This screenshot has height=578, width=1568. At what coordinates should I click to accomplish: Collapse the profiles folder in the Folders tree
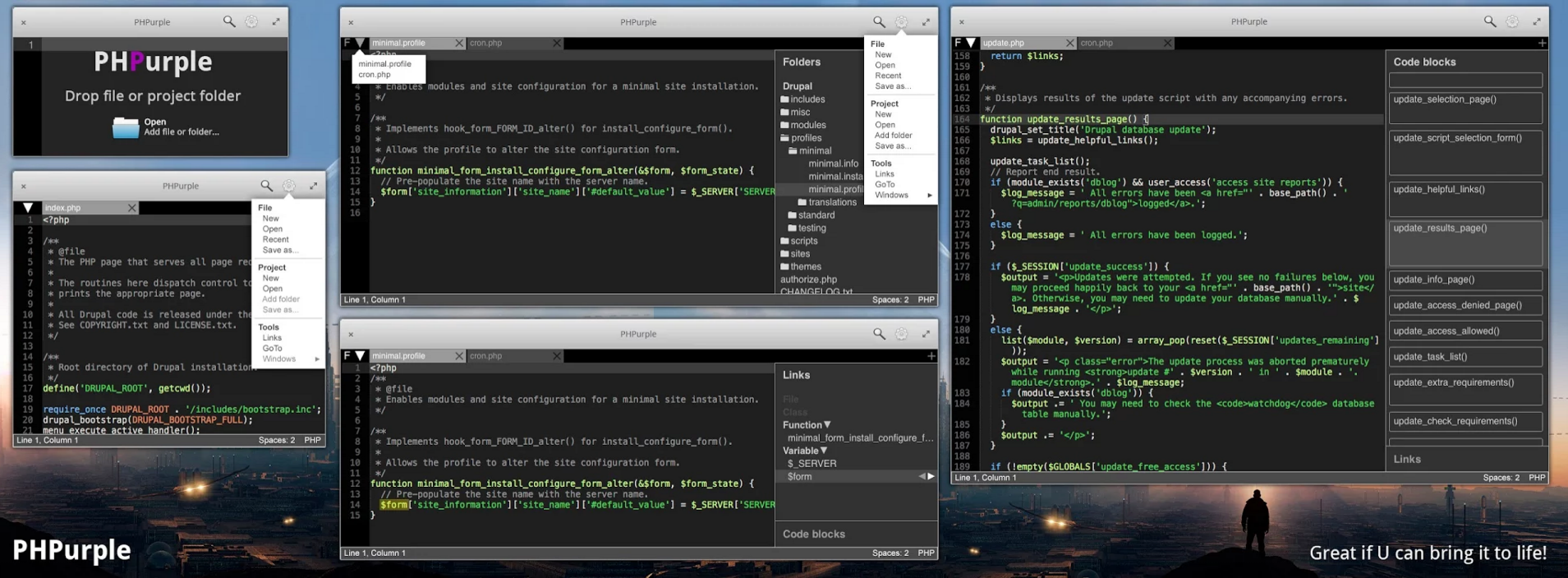point(801,138)
